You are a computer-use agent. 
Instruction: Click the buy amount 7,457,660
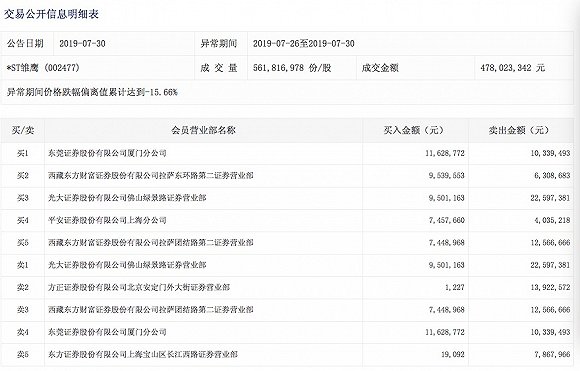[x=446, y=220]
